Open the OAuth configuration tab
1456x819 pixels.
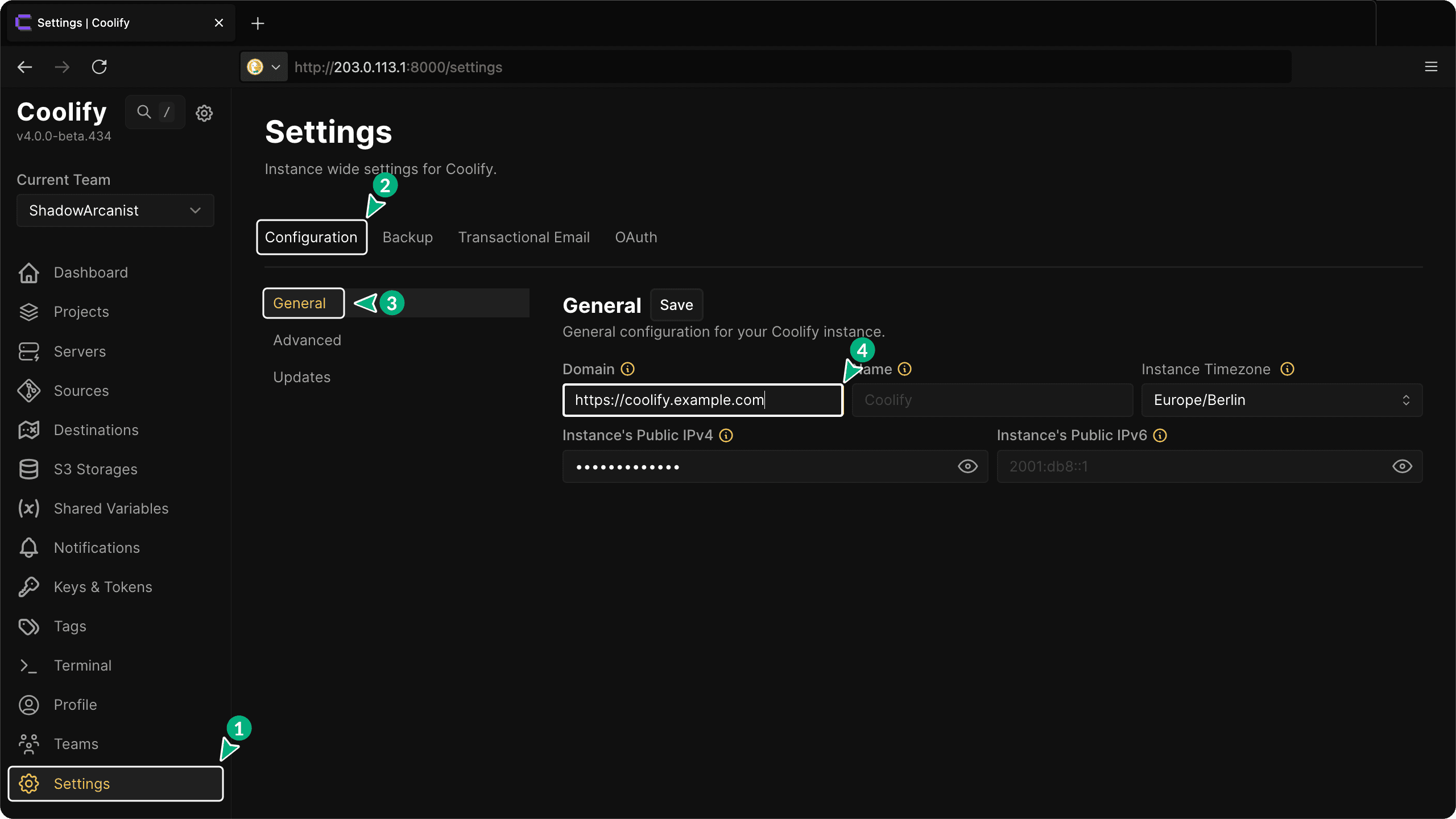pos(636,237)
